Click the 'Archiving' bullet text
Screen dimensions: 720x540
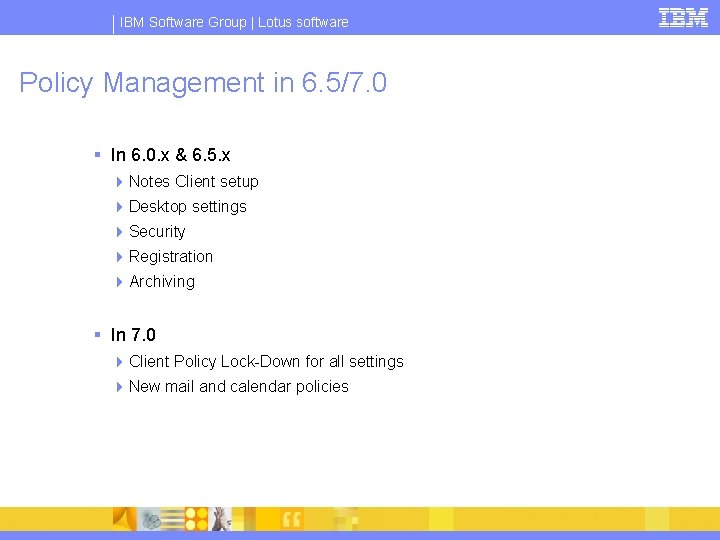pyautogui.click(x=162, y=281)
